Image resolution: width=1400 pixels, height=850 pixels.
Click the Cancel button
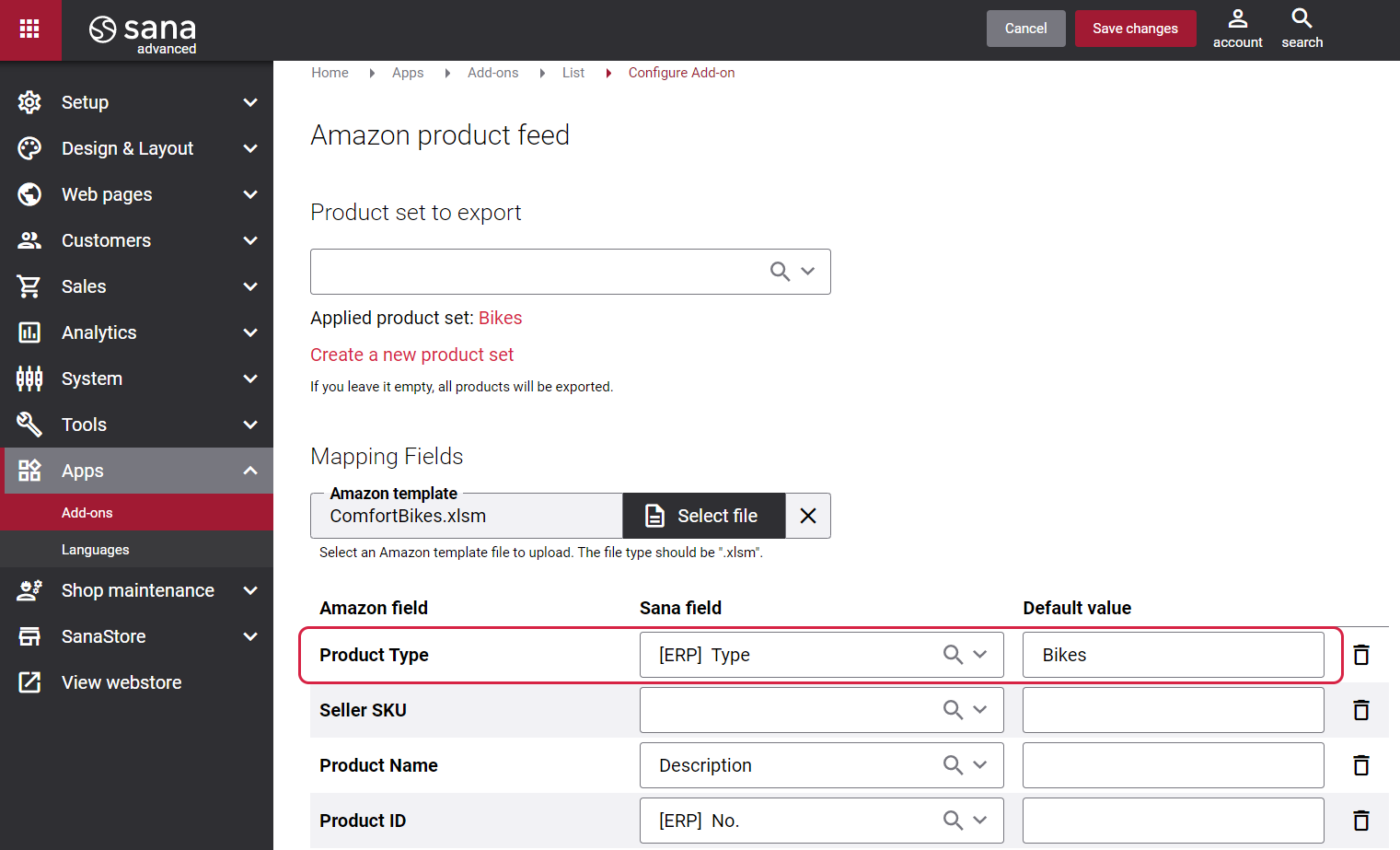1025,29
